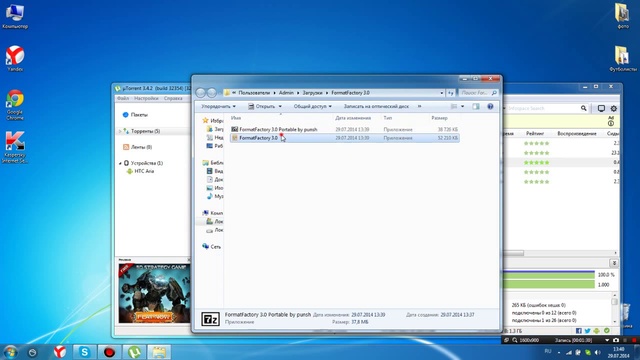
Task: Click uTorrent remote monitor icon
Action: (x=601, y=108)
